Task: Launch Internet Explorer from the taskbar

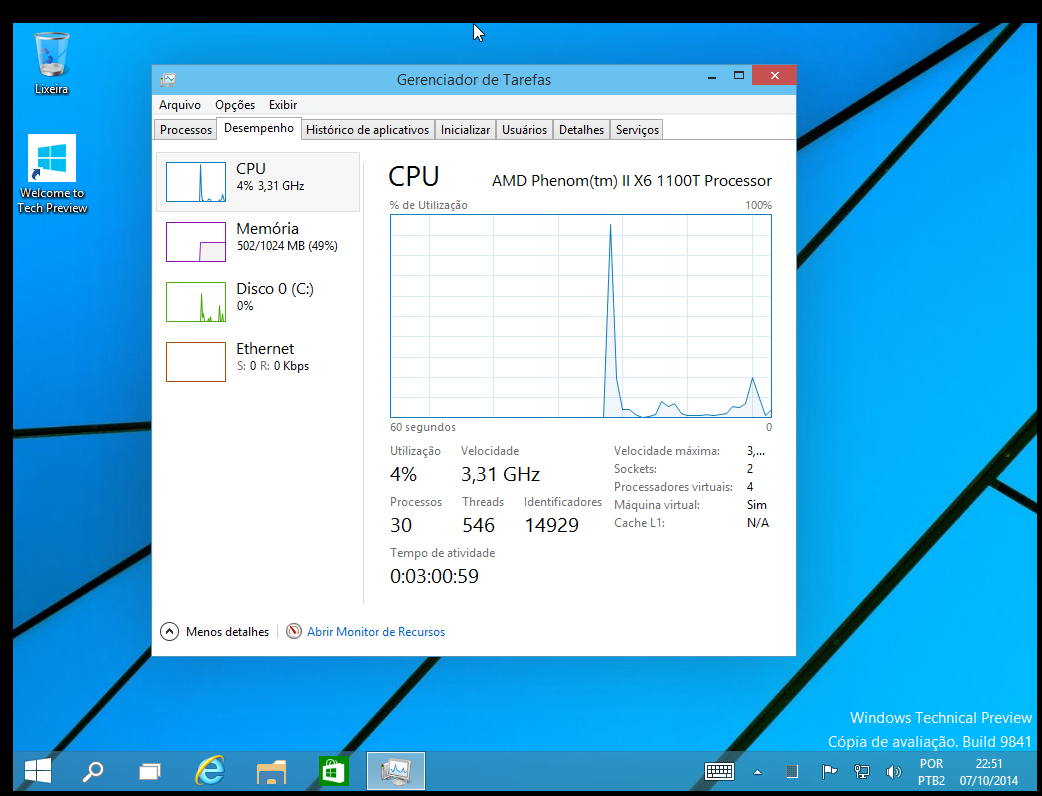Action: pyautogui.click(x=209, y=771)
